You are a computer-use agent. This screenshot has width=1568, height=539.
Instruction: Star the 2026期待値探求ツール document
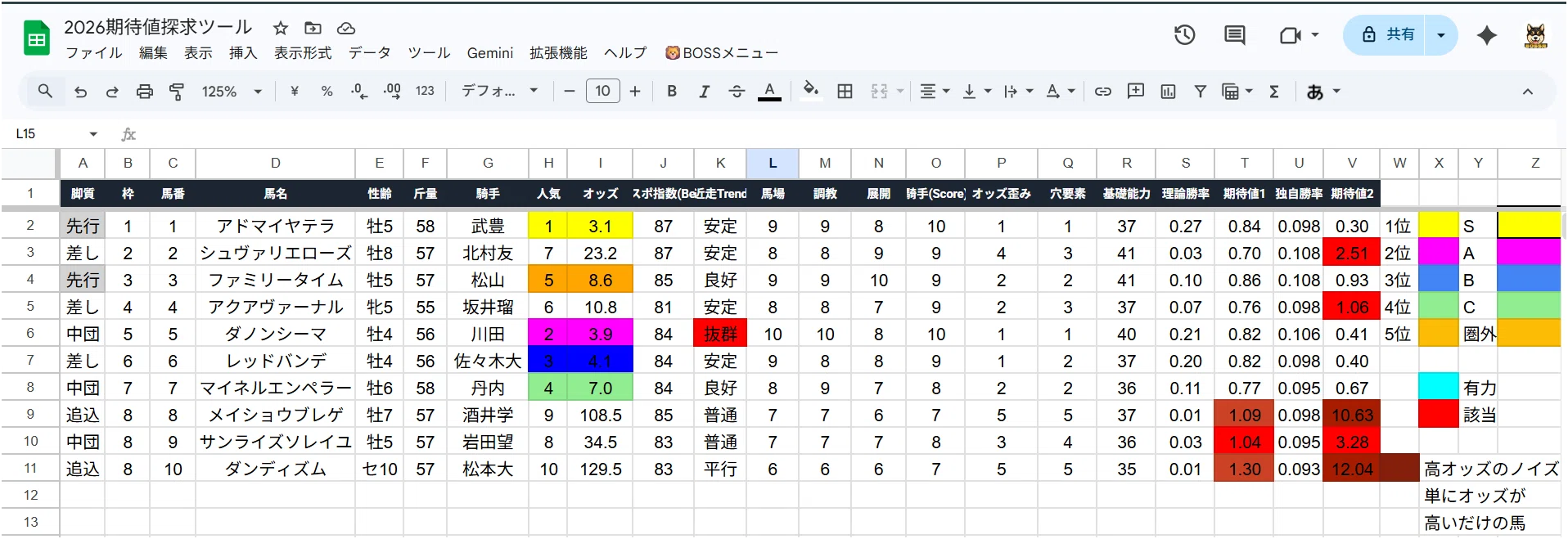point(281,28)
